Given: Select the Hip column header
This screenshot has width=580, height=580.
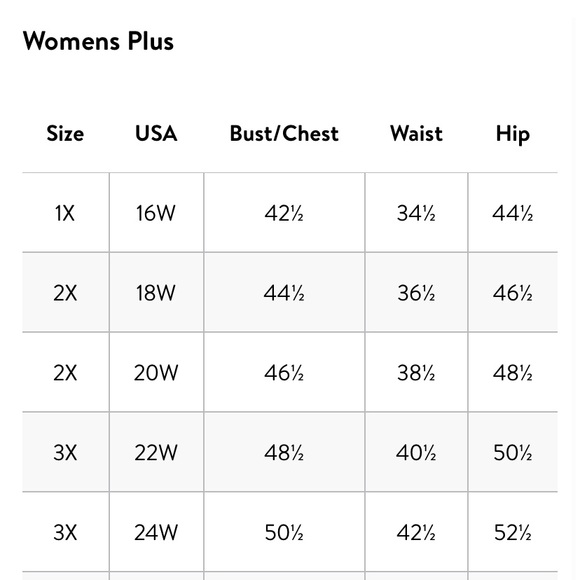Looking at the screenshot, I should tap(513, 134).
